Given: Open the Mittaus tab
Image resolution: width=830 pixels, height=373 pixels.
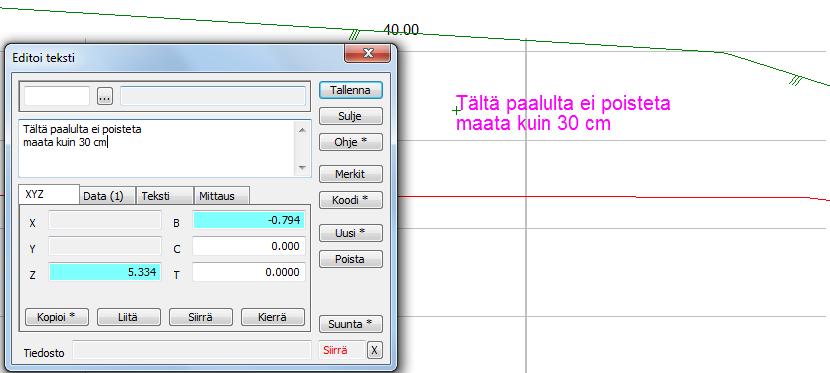Looking at the screenshot, I should point(222,196).
